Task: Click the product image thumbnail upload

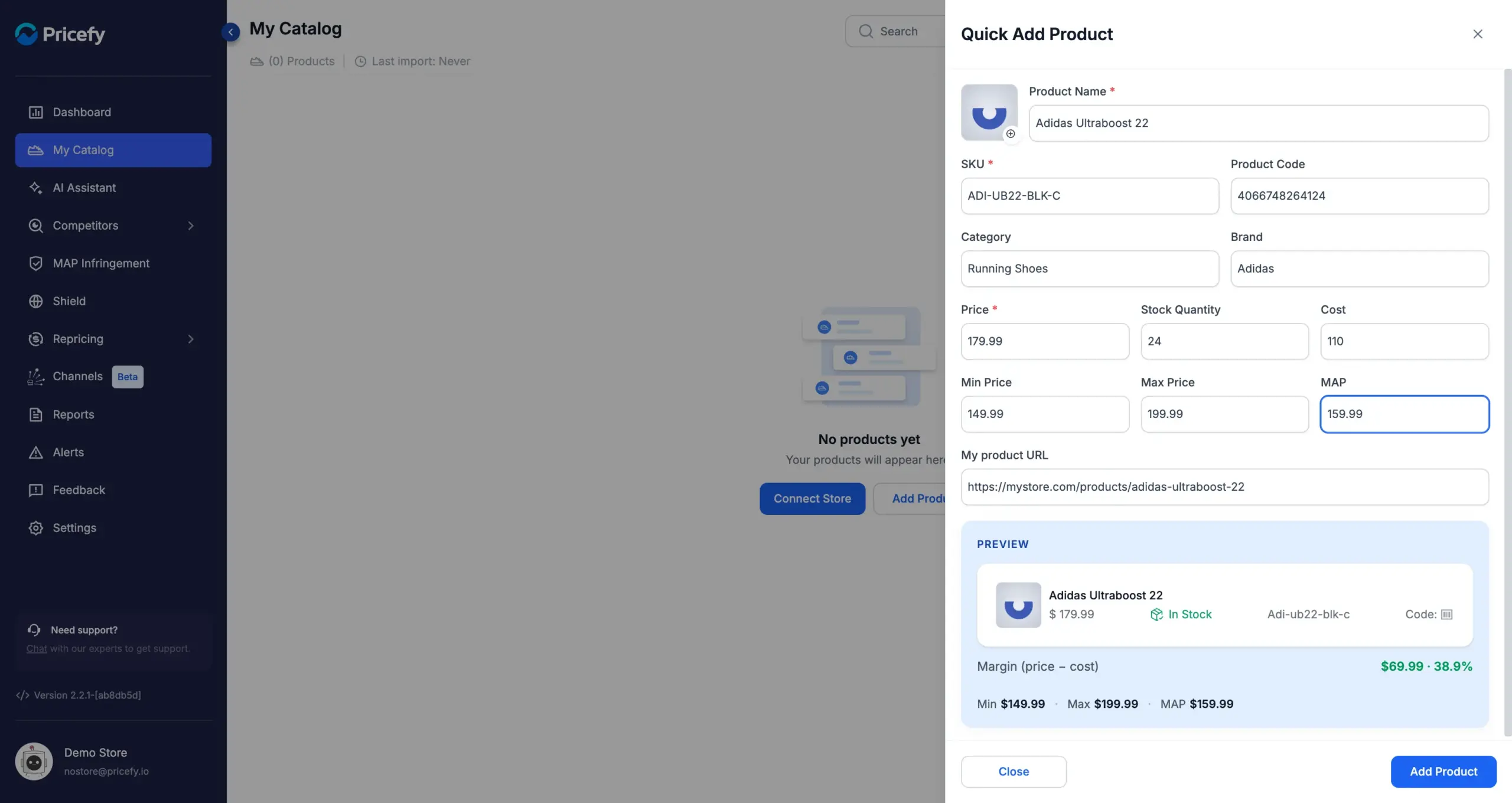Action: [989, 112]
